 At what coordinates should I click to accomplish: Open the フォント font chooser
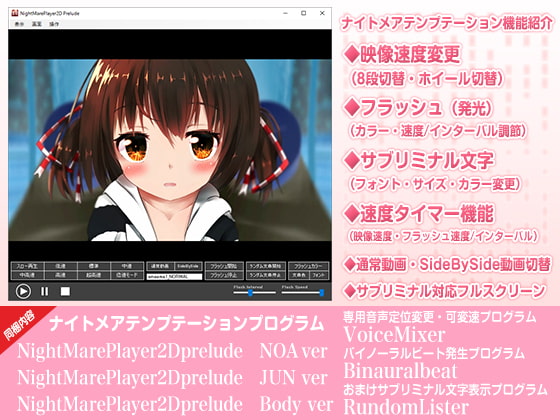pos(319,275)
